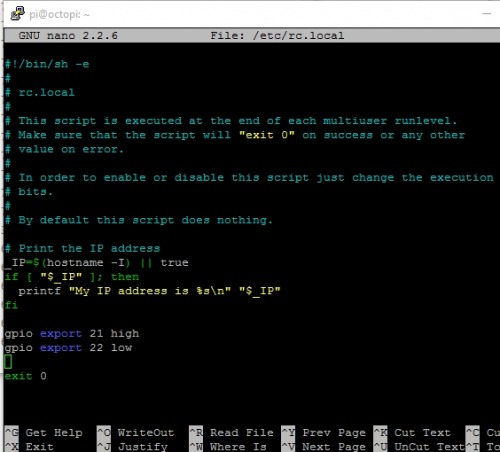Click the #!/bin/sh -e shebang line
This screenshot has width=500, height=452.
tap(47, 64)
